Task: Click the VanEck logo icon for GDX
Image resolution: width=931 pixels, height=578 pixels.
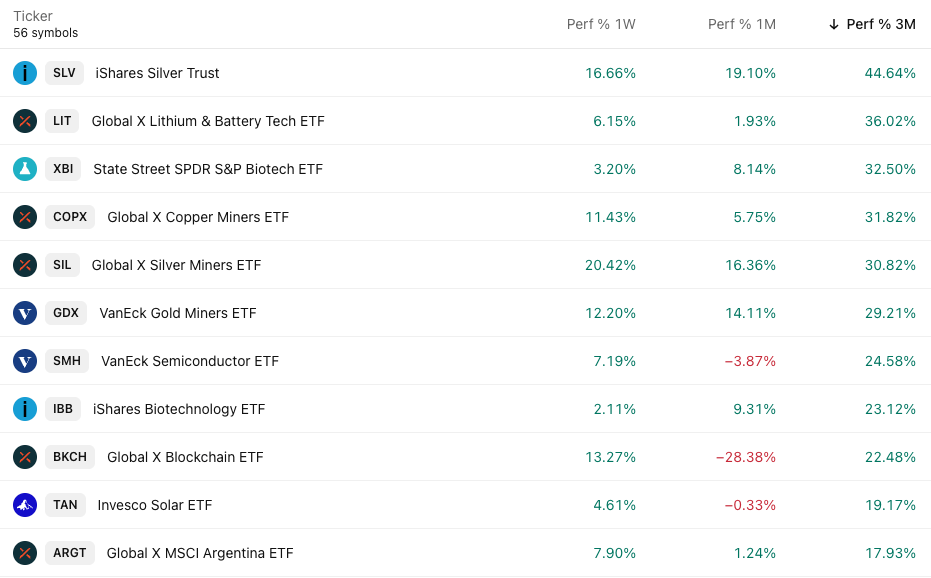Action: point(25,313)
